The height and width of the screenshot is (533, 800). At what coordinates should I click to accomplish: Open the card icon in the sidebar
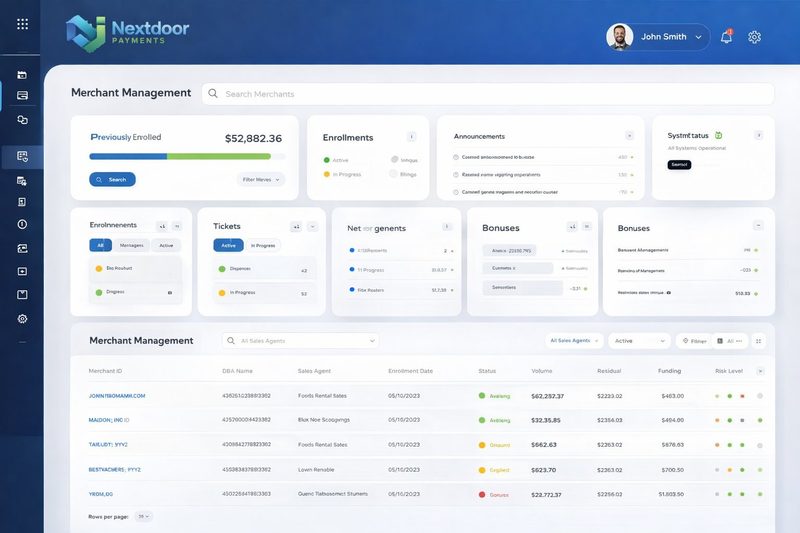[x=22, y=95]
